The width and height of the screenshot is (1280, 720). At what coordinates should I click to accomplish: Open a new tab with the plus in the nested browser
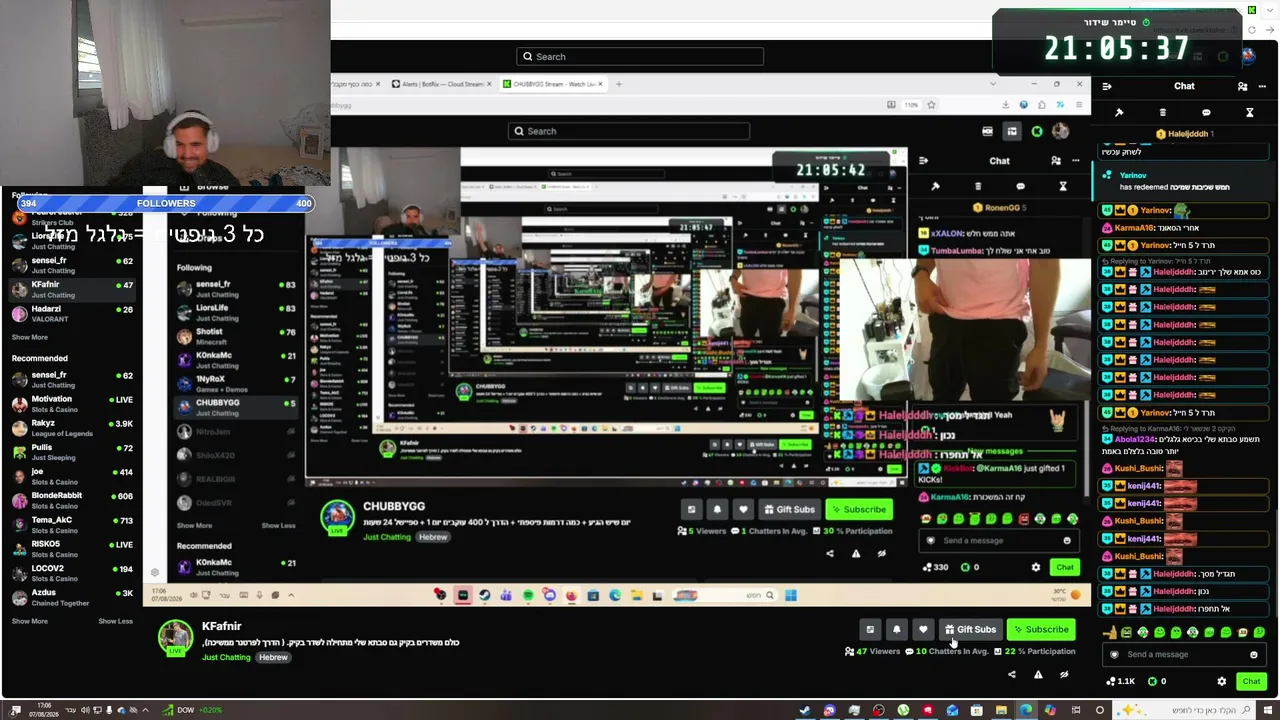pos(619,85)
